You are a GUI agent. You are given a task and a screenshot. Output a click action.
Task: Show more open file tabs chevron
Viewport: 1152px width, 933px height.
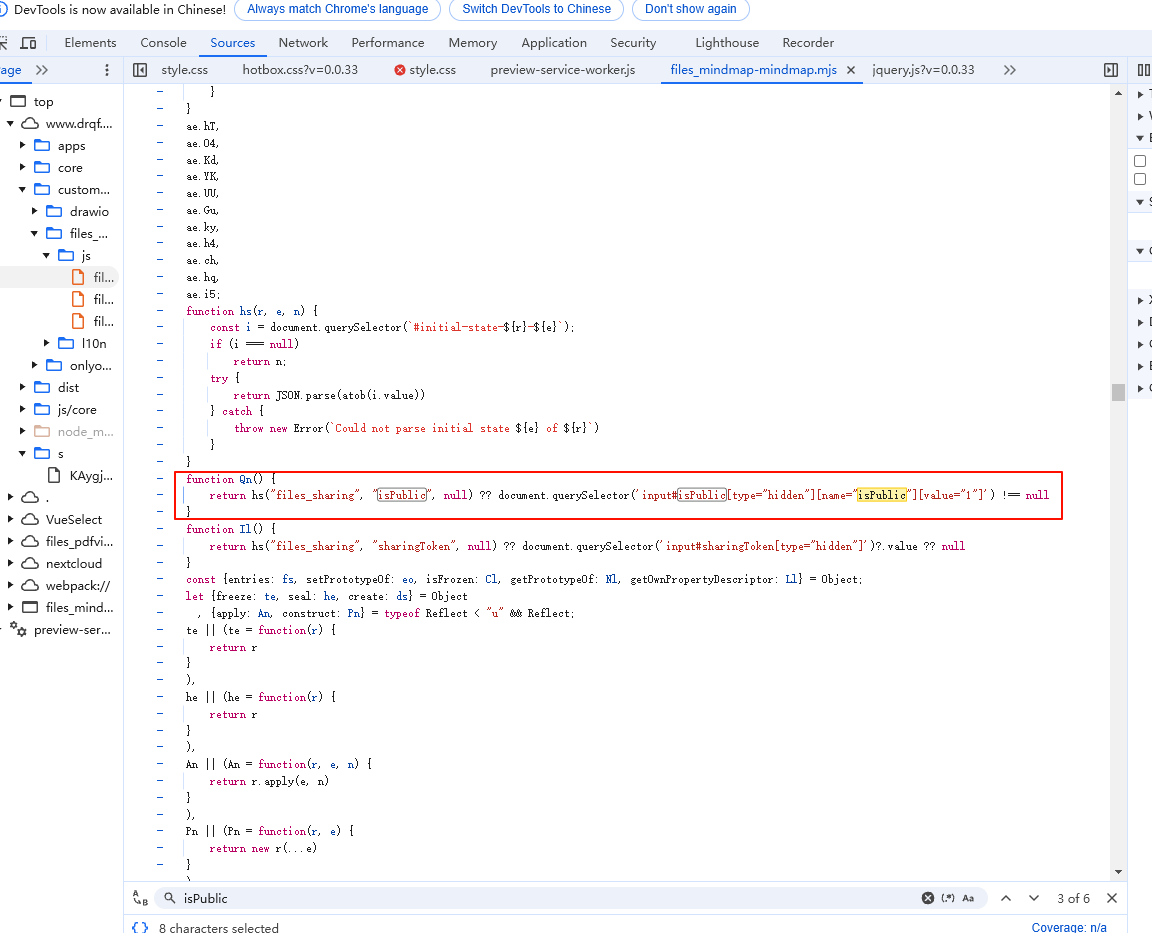coord(1009,70)
